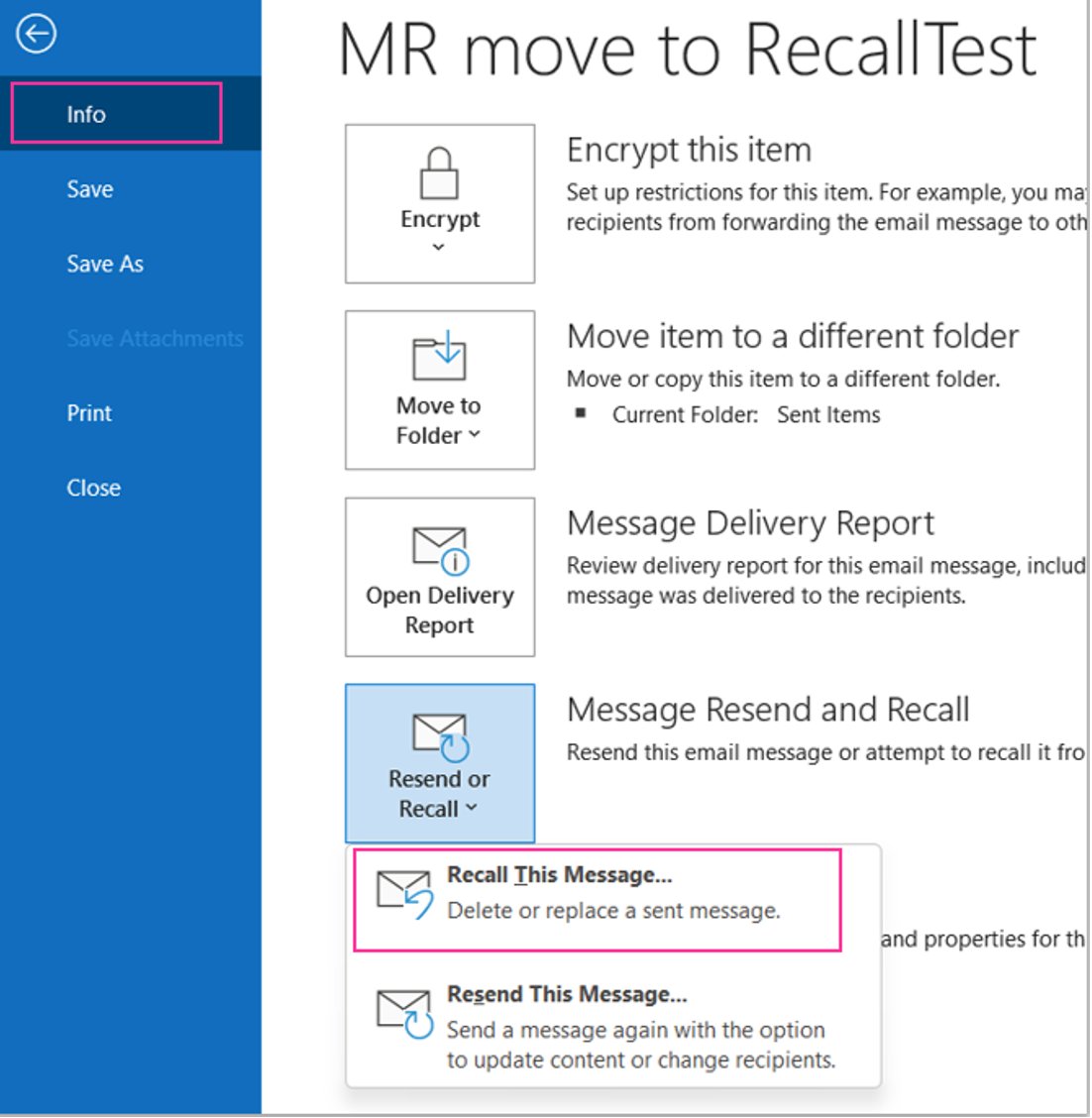Viewport: 1092px width, 1118px height.
Task: Click the back arrow icon
Action: coord(35,35)
